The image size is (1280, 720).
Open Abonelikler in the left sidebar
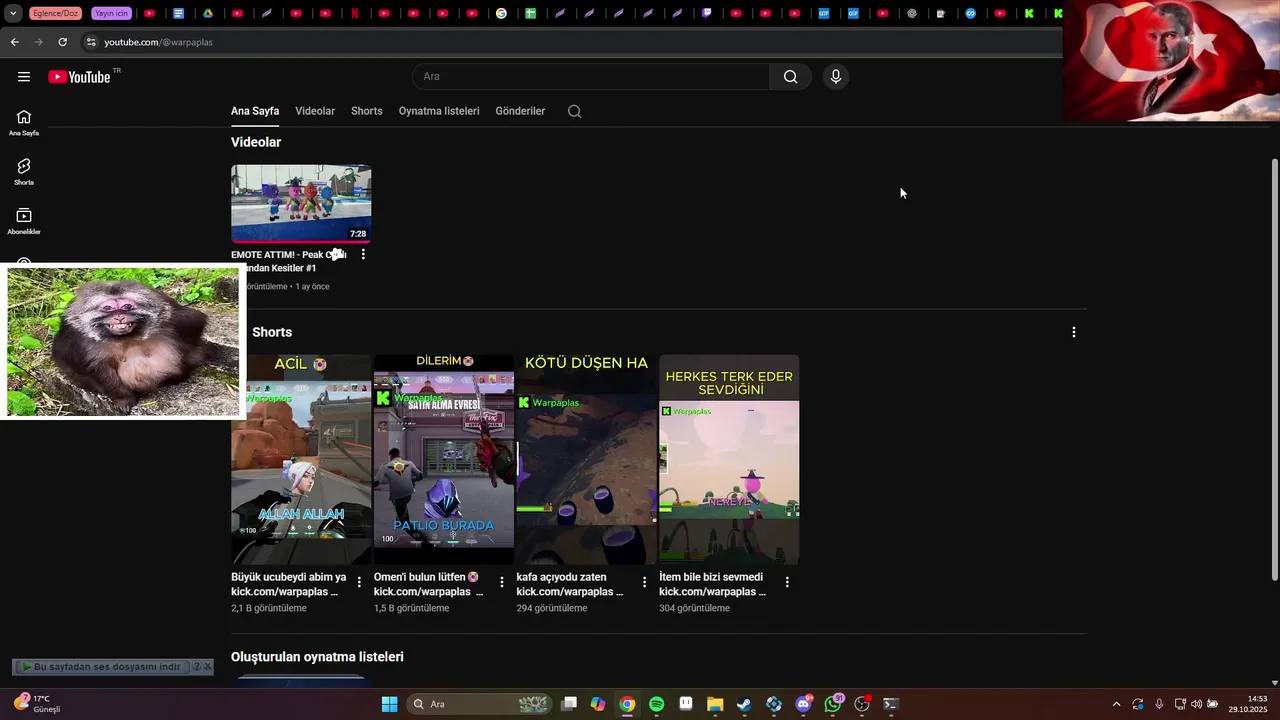24,222
